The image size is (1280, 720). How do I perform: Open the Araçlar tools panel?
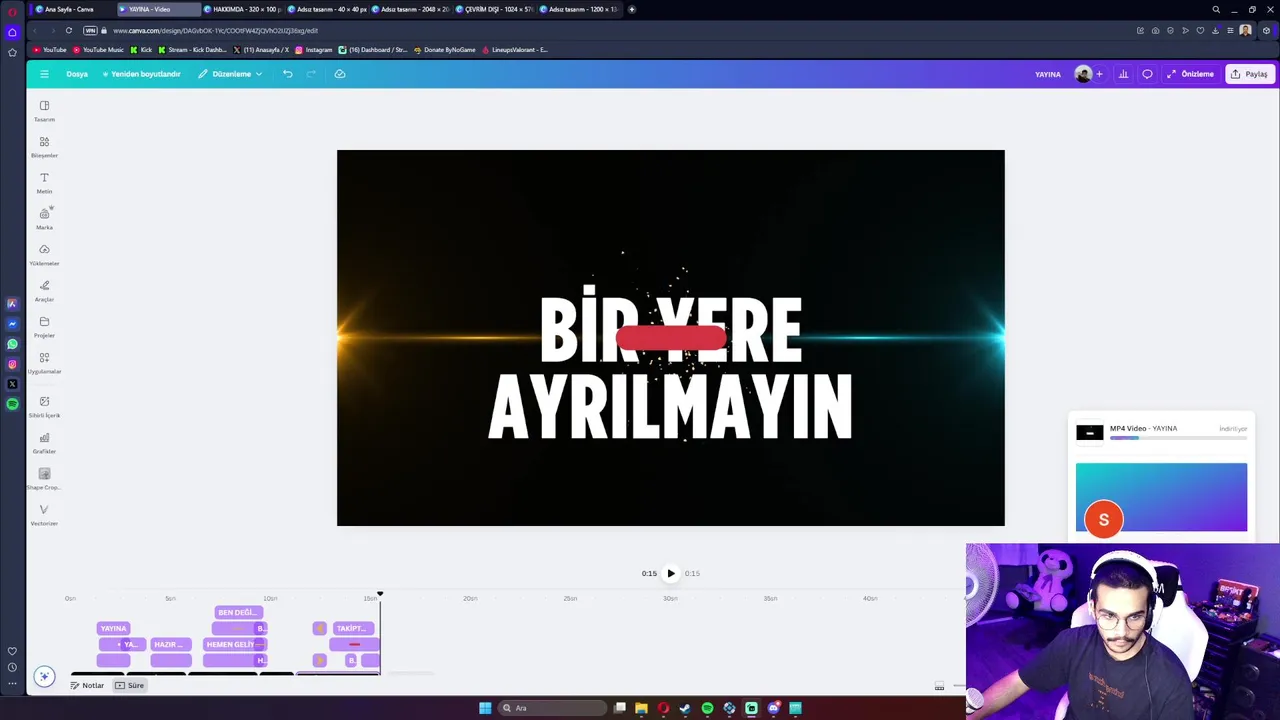tap(44, 291)
